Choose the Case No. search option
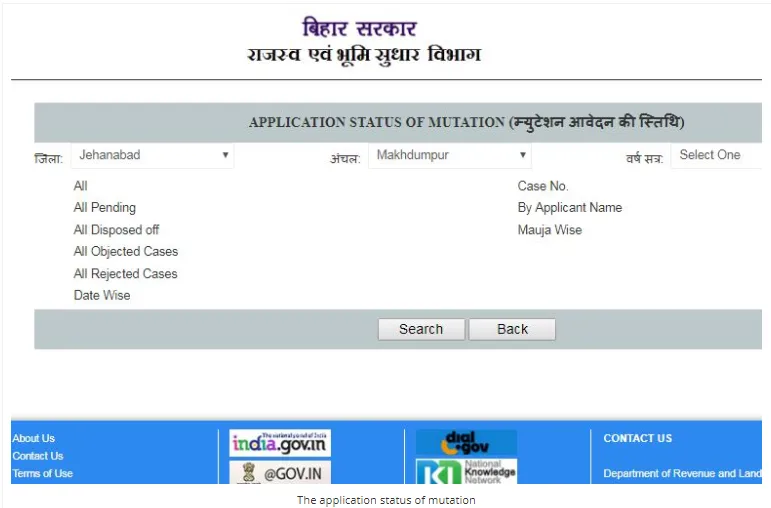This screenshot has height=508, width=771. pos(542,186)
